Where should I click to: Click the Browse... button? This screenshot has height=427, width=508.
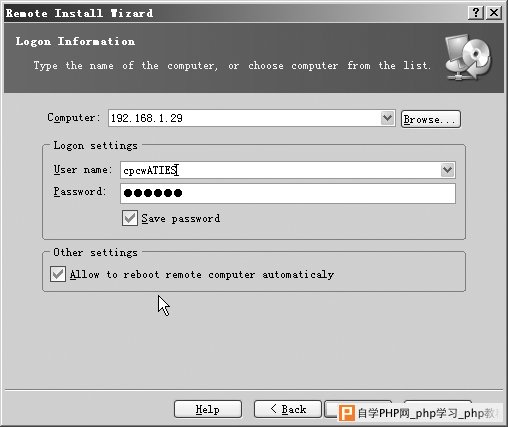pyautogui.click(x=431, y=119)
